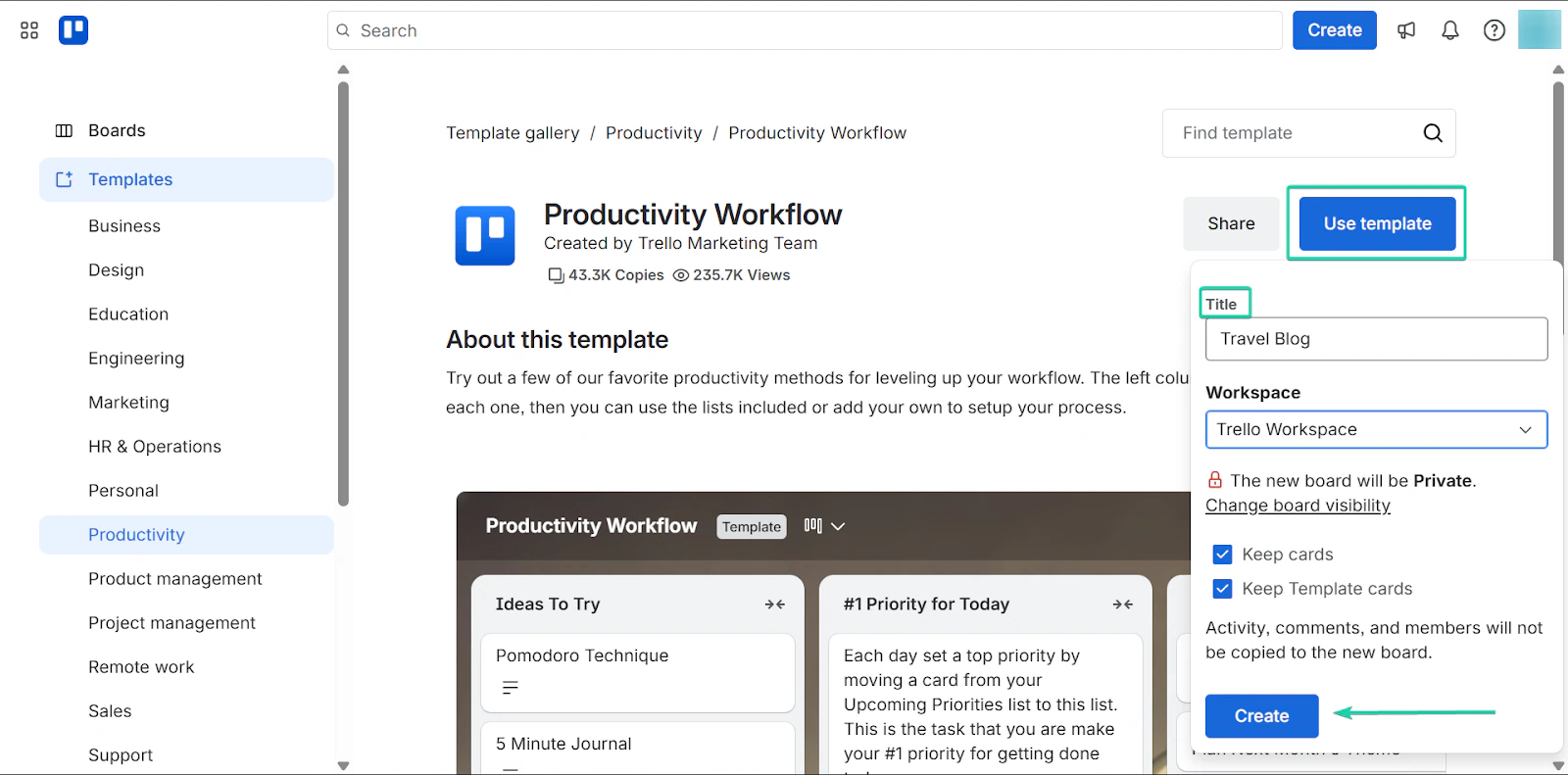This screenshot has width=1568, height=775.
Task: Click the Share button
Action: (x=1231, y=223)
